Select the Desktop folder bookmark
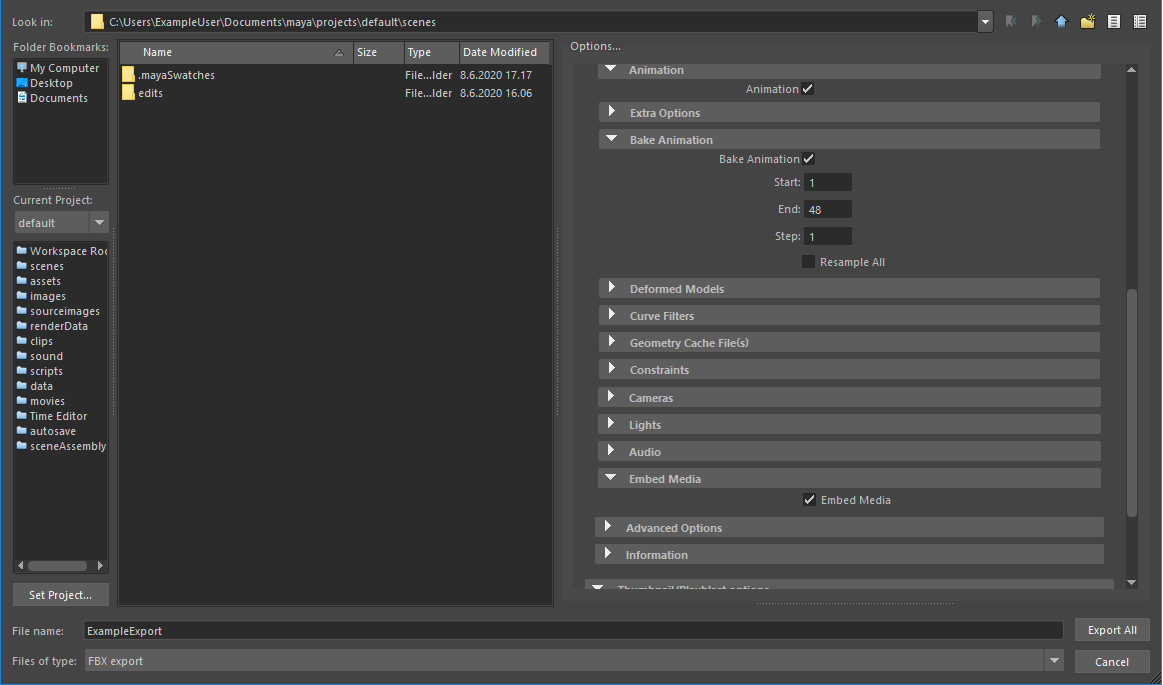This screenshot has height=685, width=1163. tap(51, 82)
